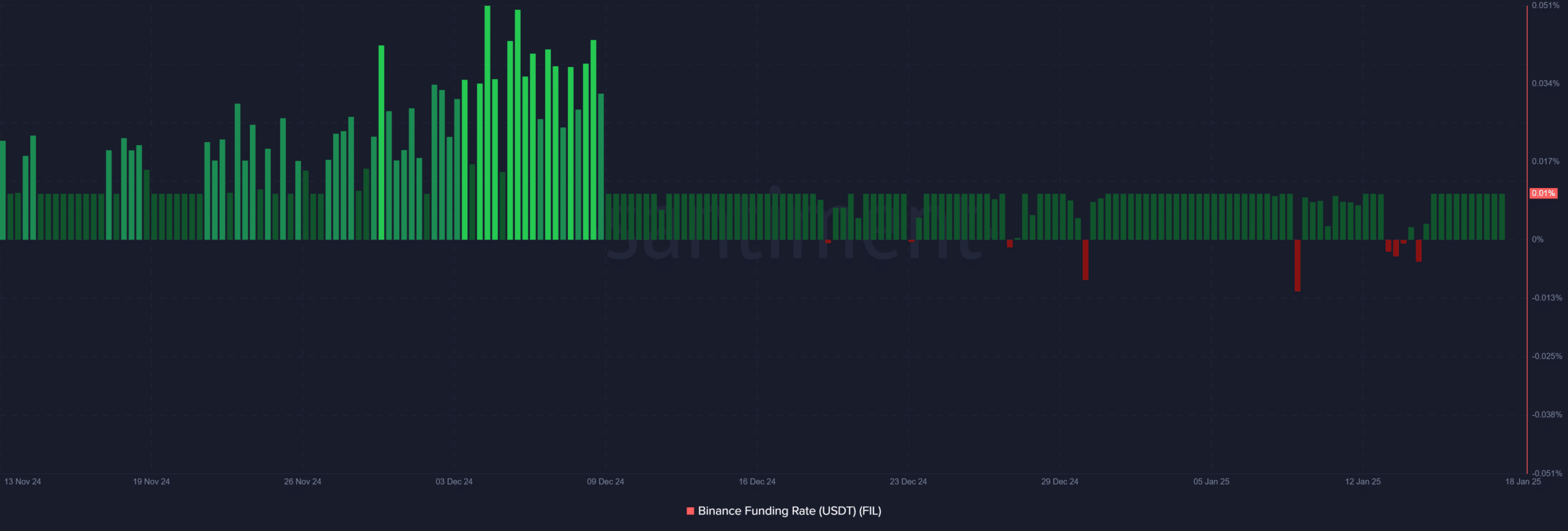Click the 26 Nov 24 x-axis label

click(x=303, y=481)
